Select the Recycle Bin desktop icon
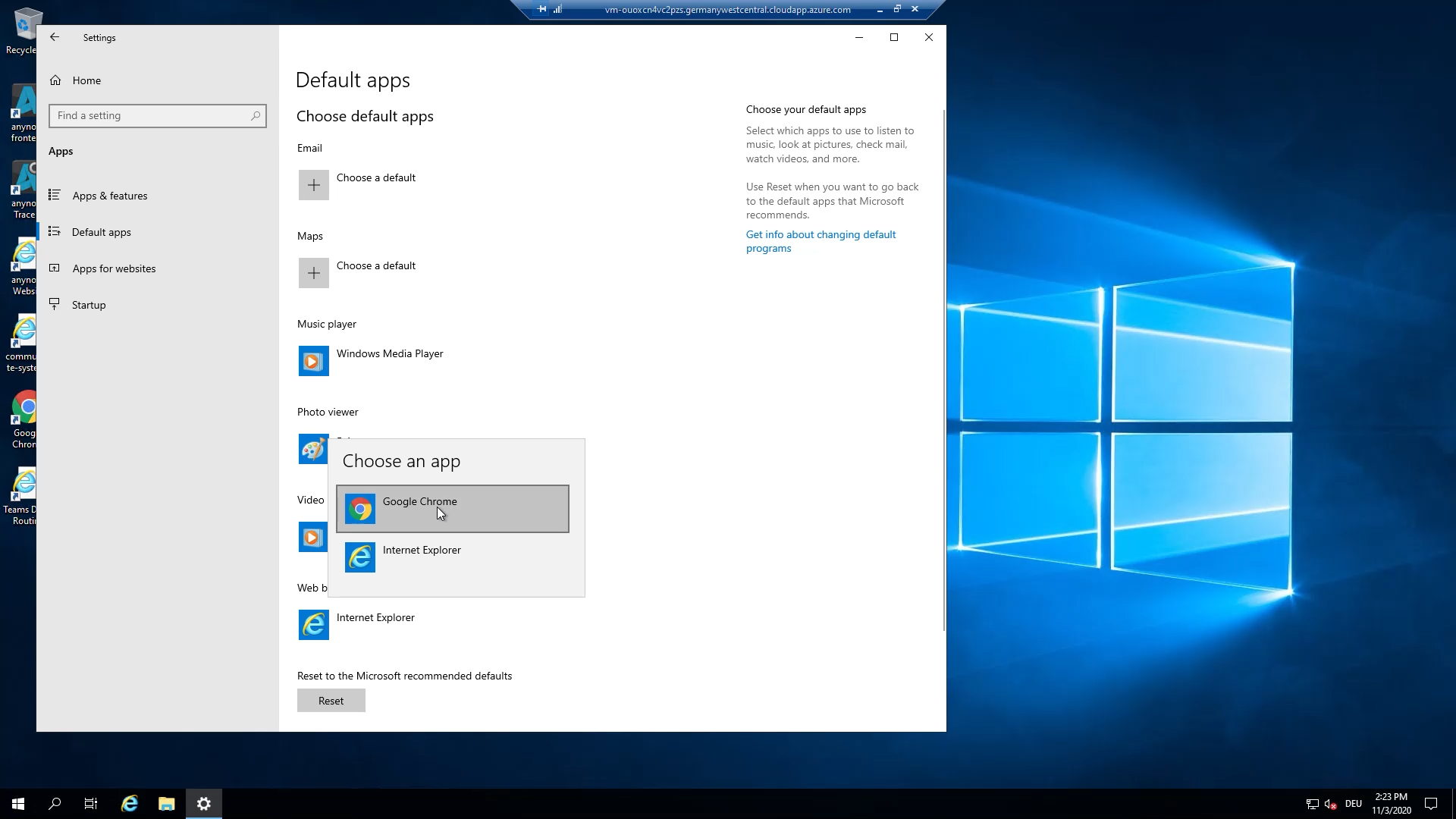Screen dimensions: 1456x819 23,32
